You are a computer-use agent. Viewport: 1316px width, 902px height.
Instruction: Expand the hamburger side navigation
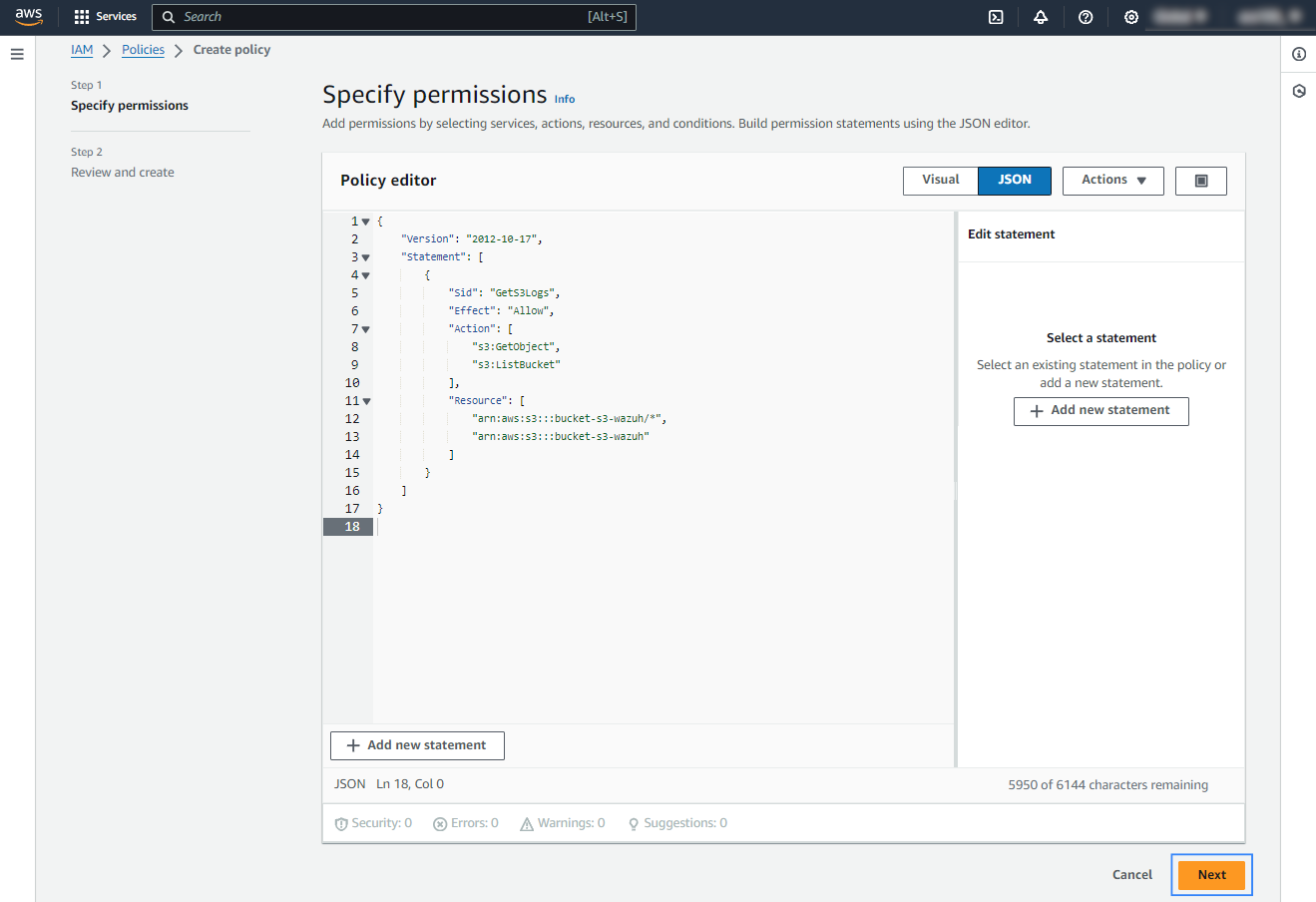(x=17, y=54)
